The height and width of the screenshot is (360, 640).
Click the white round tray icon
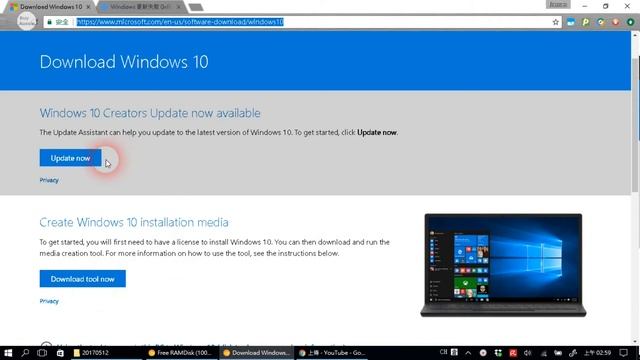(483, 353)
